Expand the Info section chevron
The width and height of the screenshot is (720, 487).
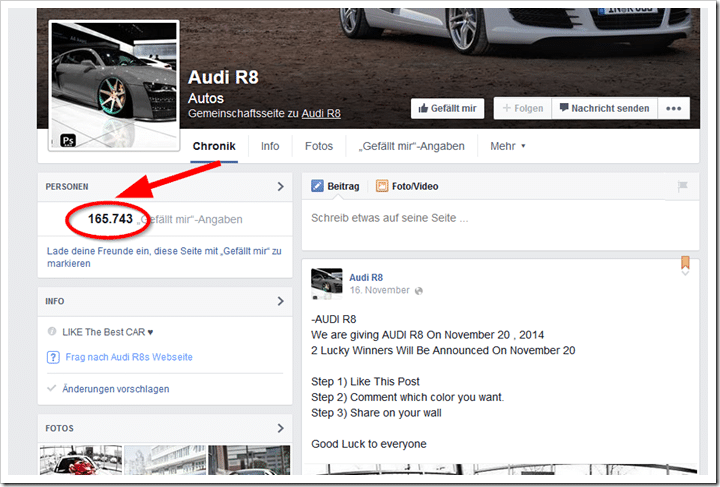(281, 301)
